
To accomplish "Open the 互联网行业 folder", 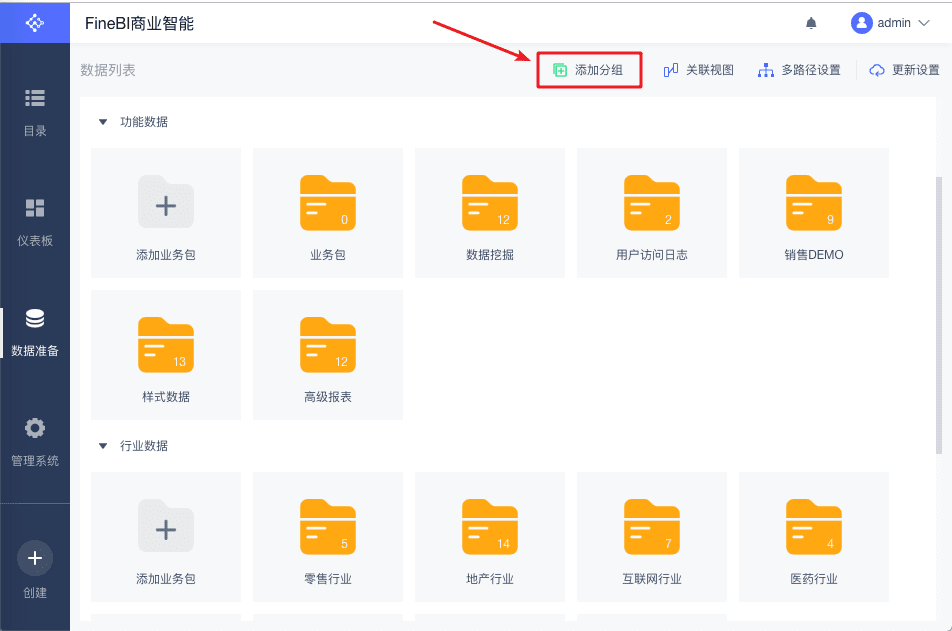I will point(652,537).
